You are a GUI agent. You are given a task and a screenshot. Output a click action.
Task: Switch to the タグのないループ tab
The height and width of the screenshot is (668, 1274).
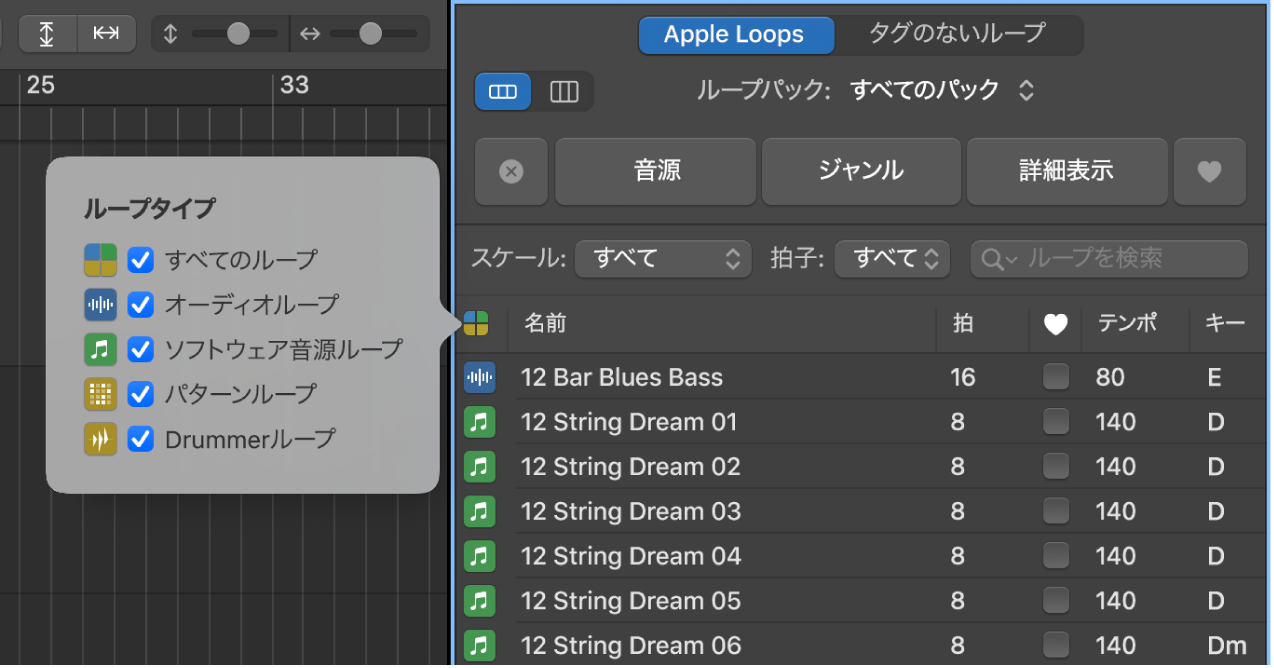coord(956,35)
